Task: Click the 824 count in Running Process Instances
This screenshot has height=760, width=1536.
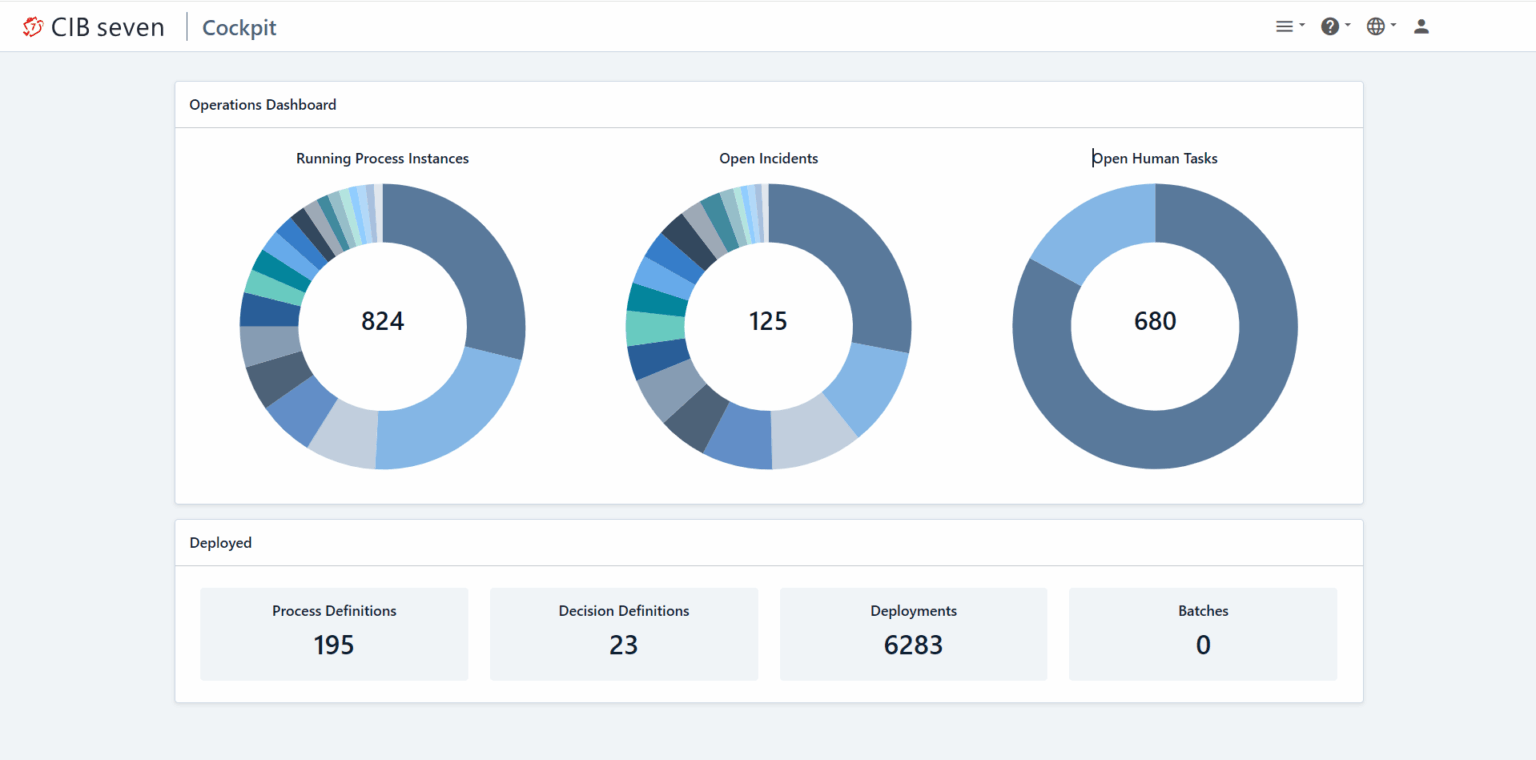Action: [383, 321]
